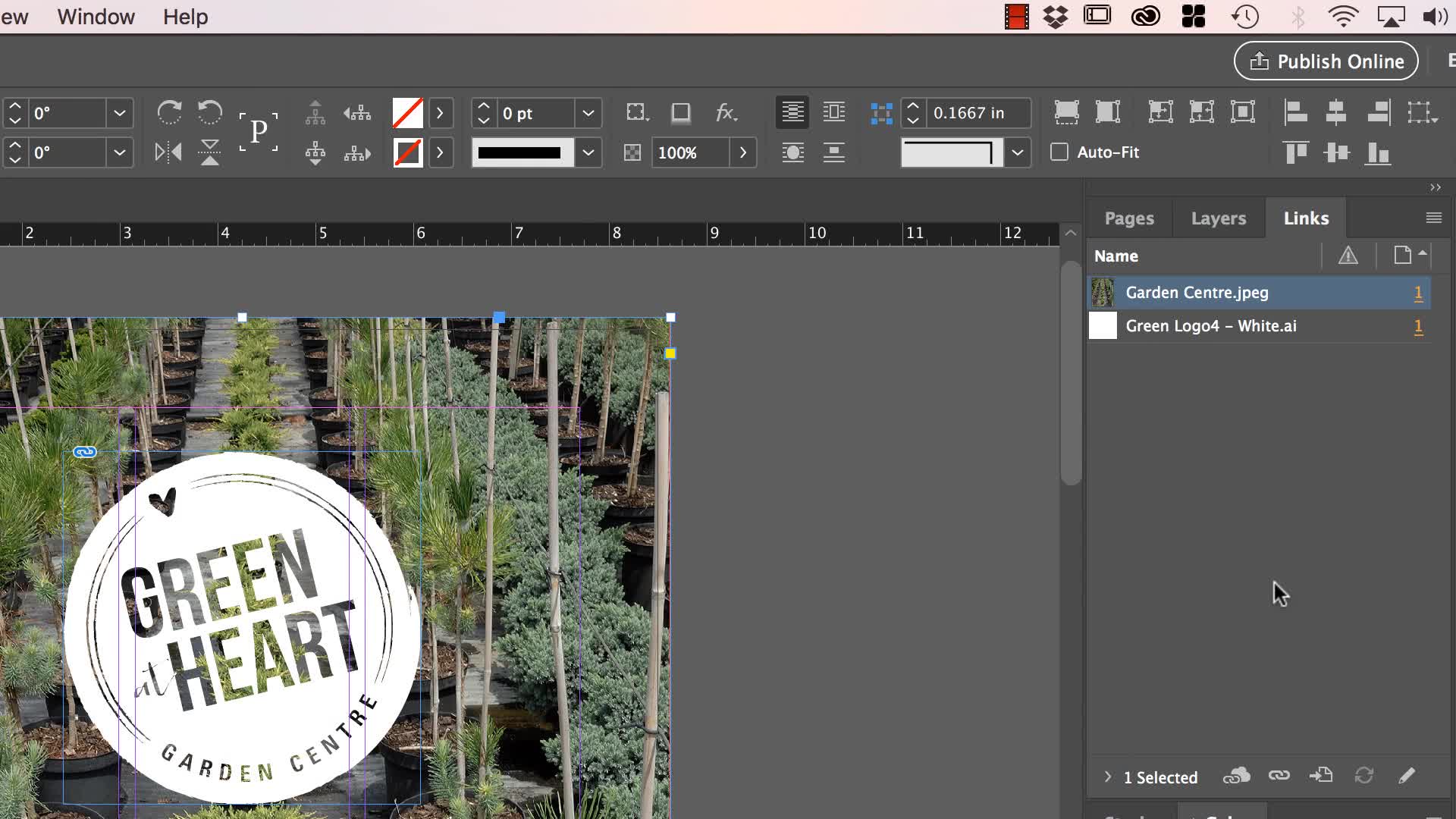The height and width of the screenshot is (819, 1456).
Task: Open Dropbox menu bar icon
Action: tap(1056, 17)
